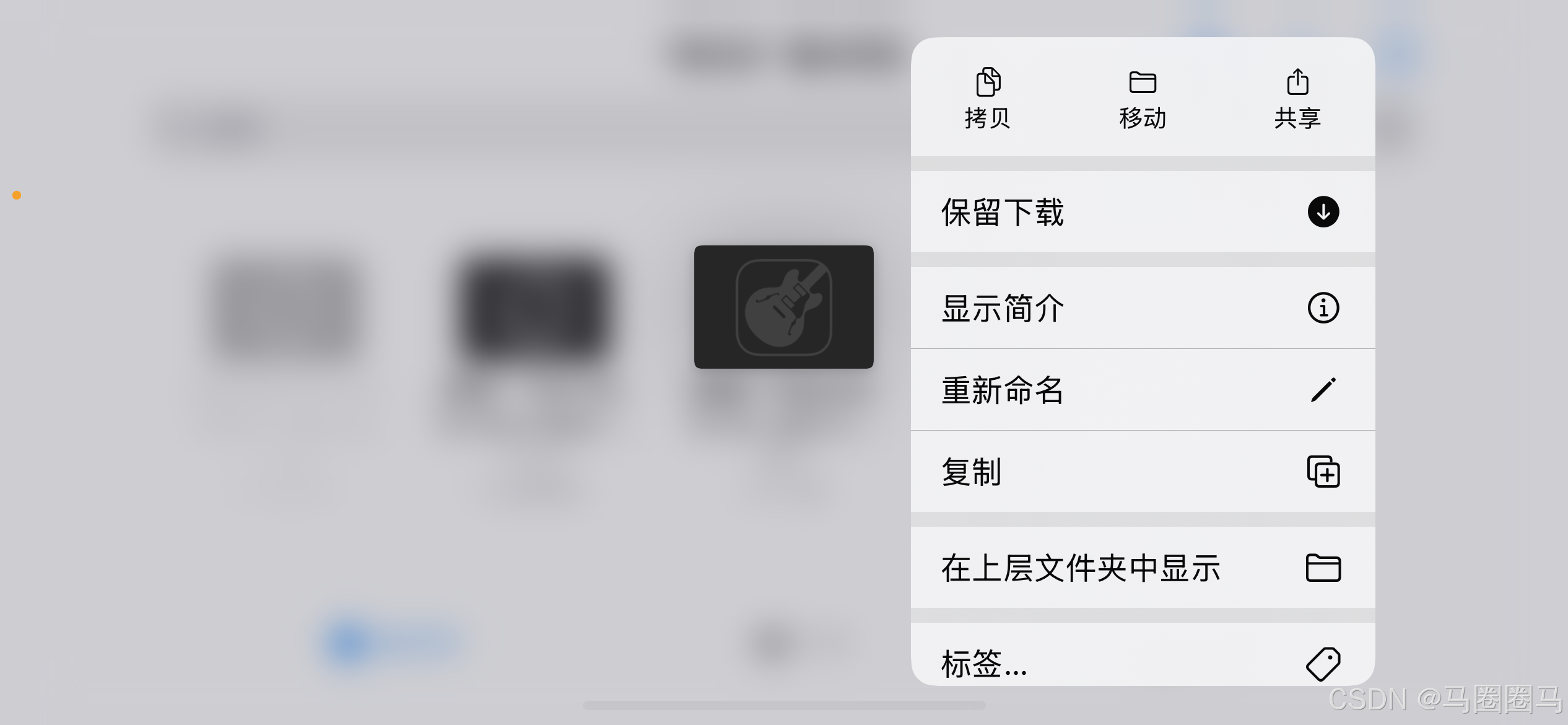Tap the 移动 text label
This screenshot has height=725, width=1568.
(1143, 118)
